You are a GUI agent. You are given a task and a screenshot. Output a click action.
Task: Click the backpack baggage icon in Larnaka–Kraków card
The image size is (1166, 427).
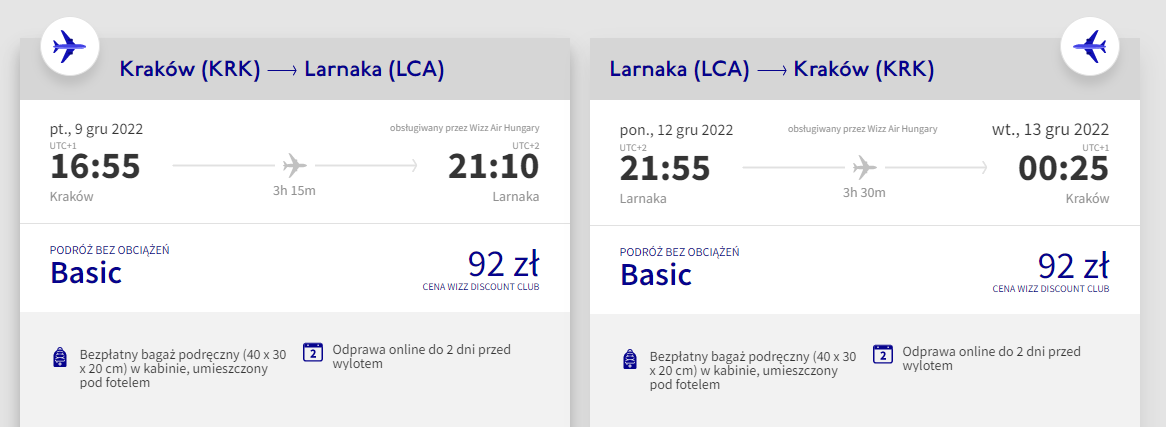[x=631, y=359]
